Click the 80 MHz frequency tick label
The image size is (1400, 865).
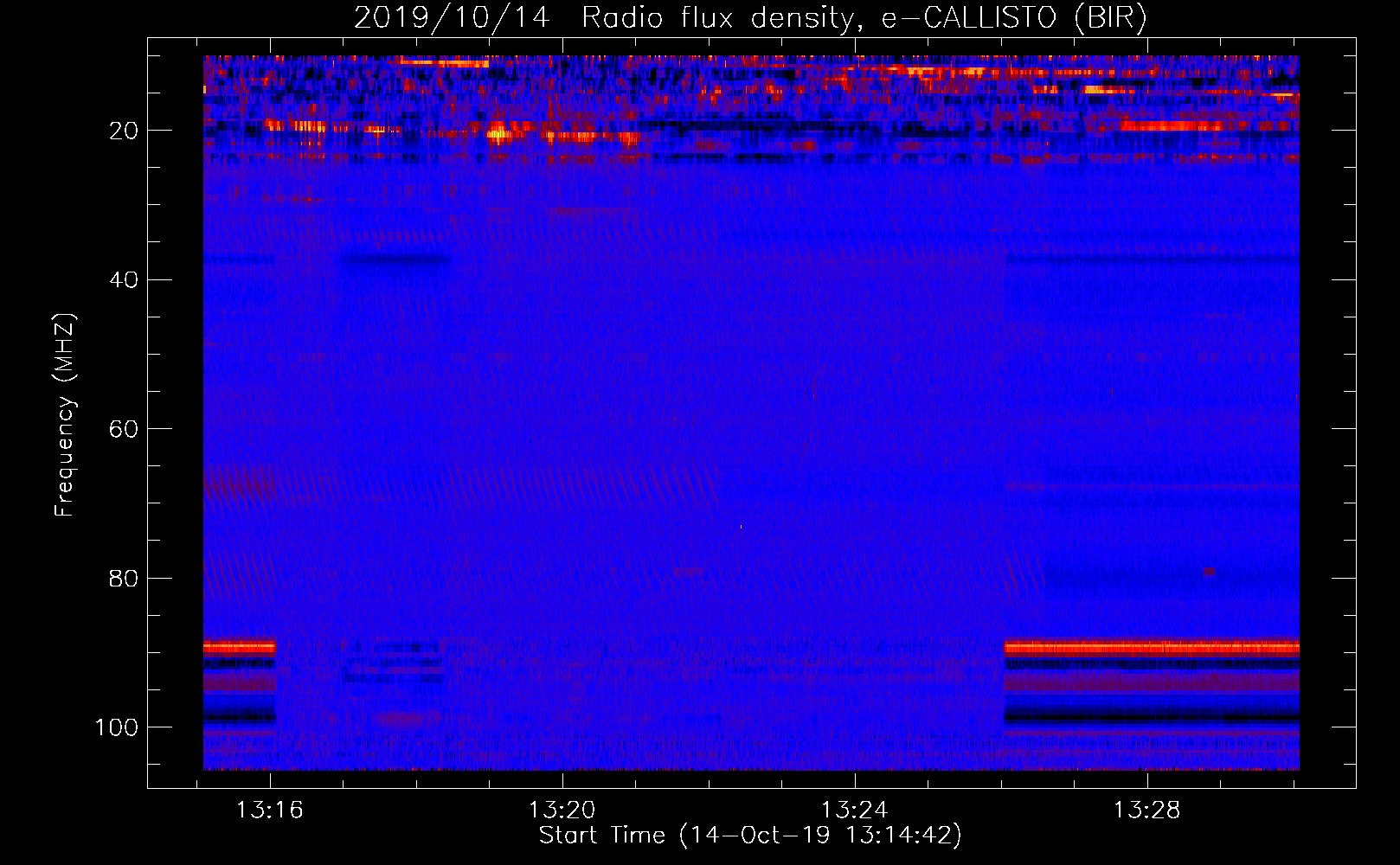click(125, 578)
